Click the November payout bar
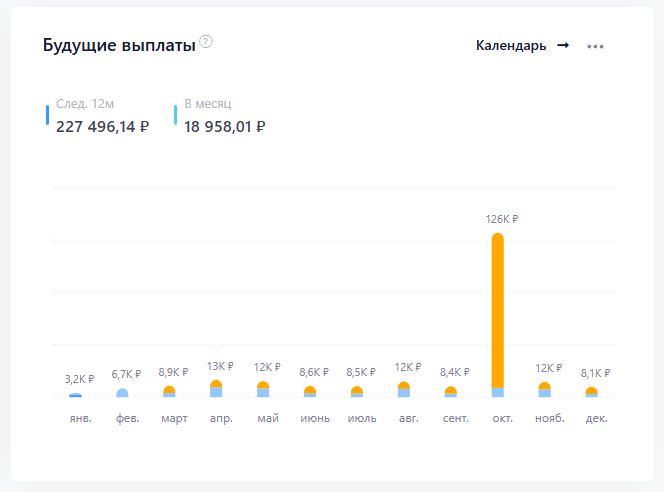The width and height of the screenshot is (664, 492). [x=544, y=390]
